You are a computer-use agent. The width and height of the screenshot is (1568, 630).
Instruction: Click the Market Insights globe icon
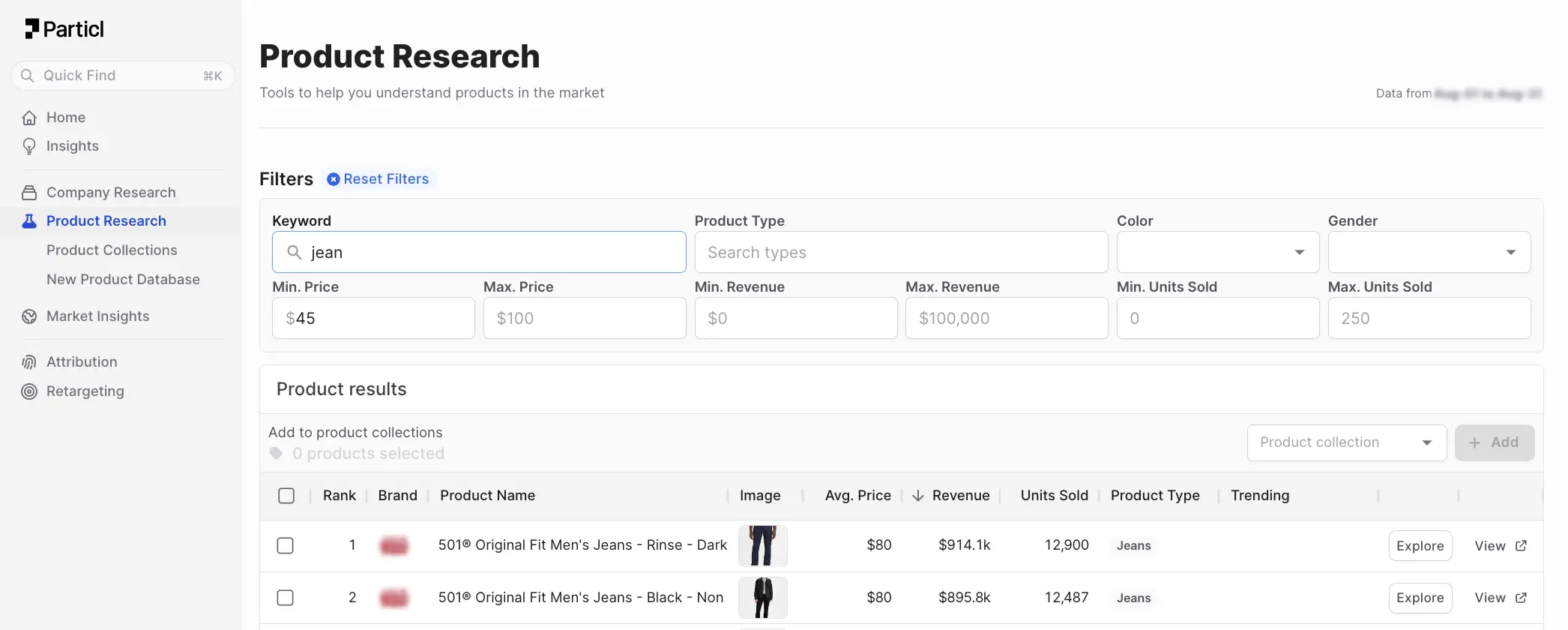[29, 316]
